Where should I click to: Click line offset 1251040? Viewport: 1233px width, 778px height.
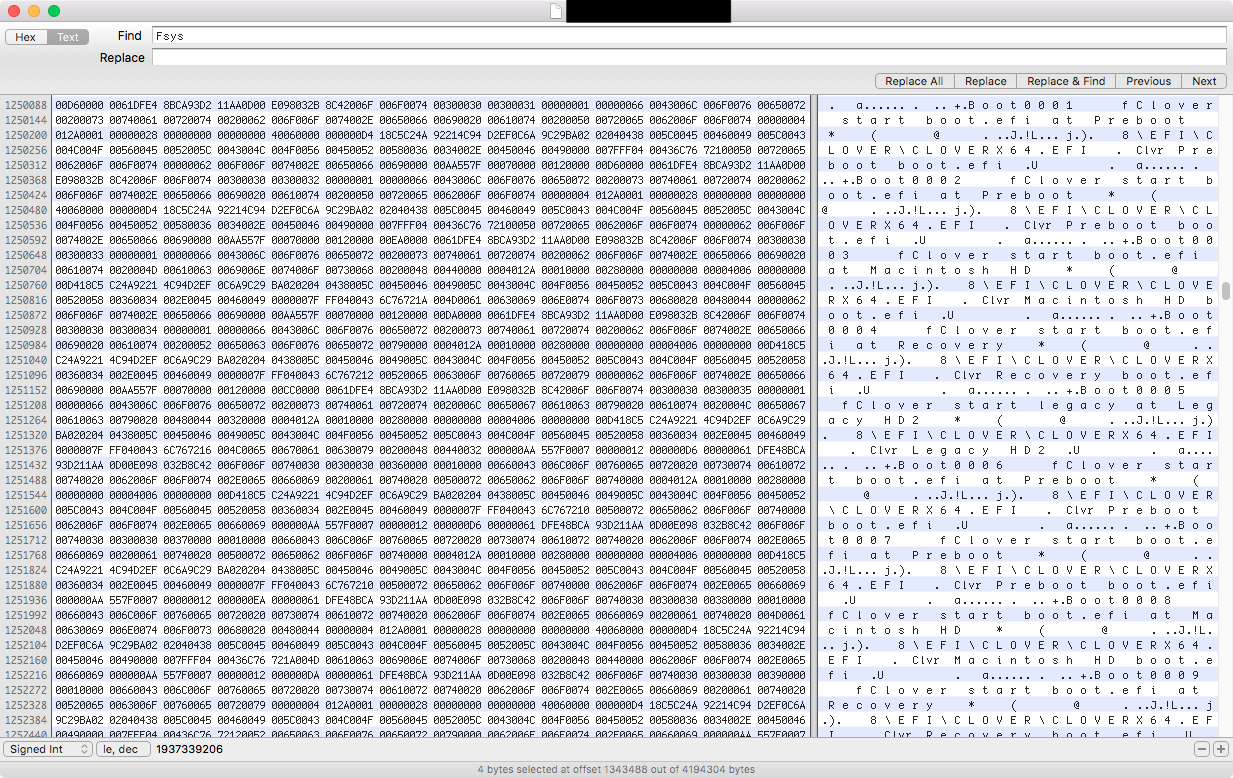[x=25, y=360]
